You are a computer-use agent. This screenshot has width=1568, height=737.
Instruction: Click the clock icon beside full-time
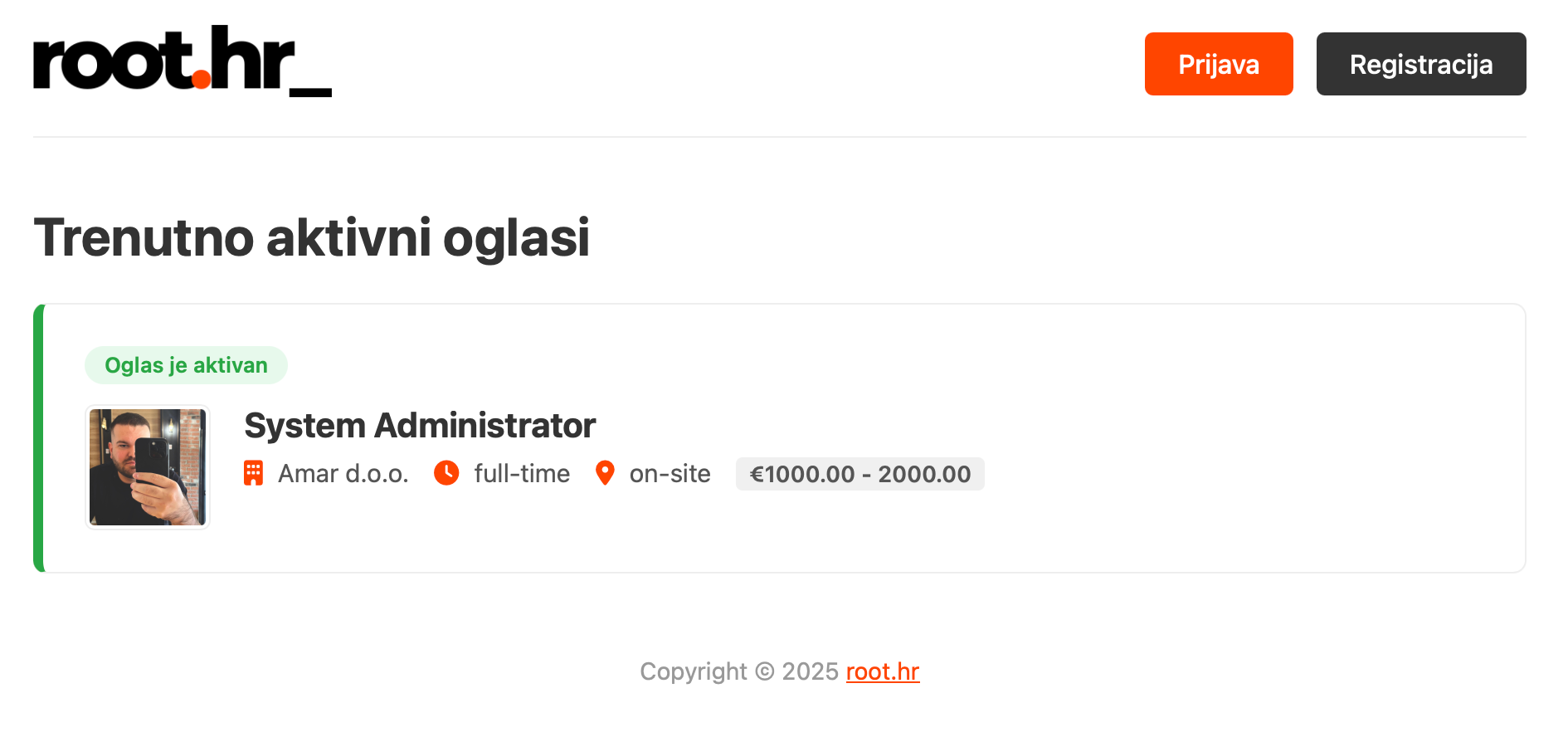coord(446,473)
